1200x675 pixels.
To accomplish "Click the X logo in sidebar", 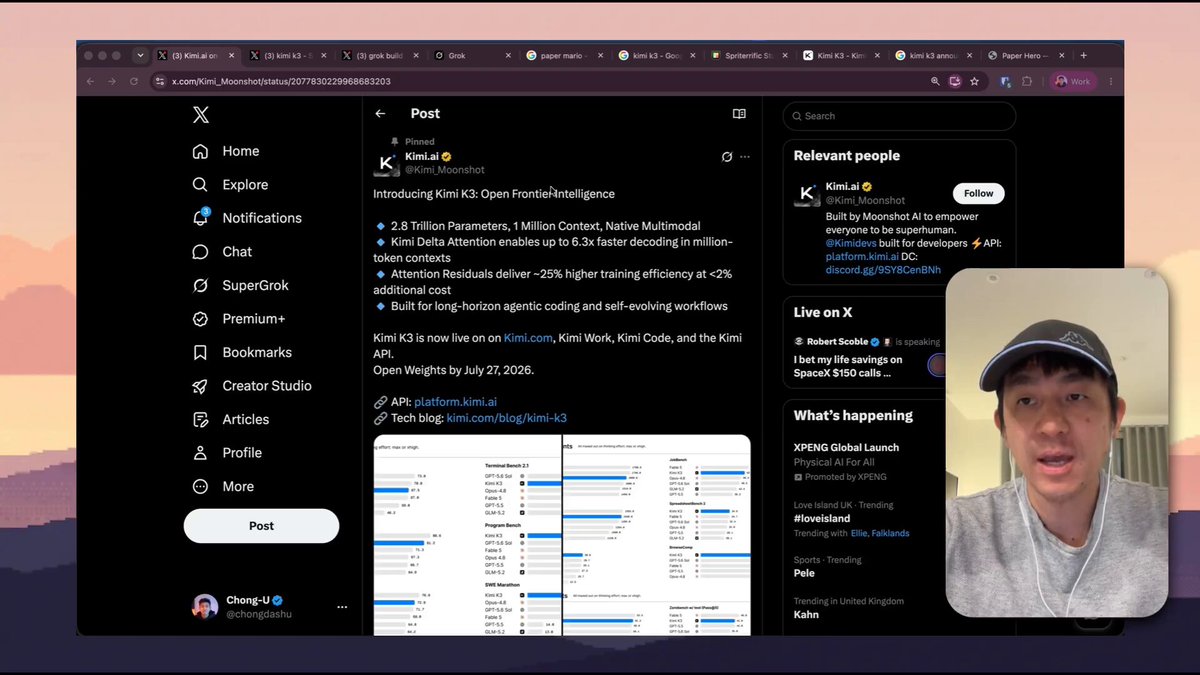I will coord(201,115).
